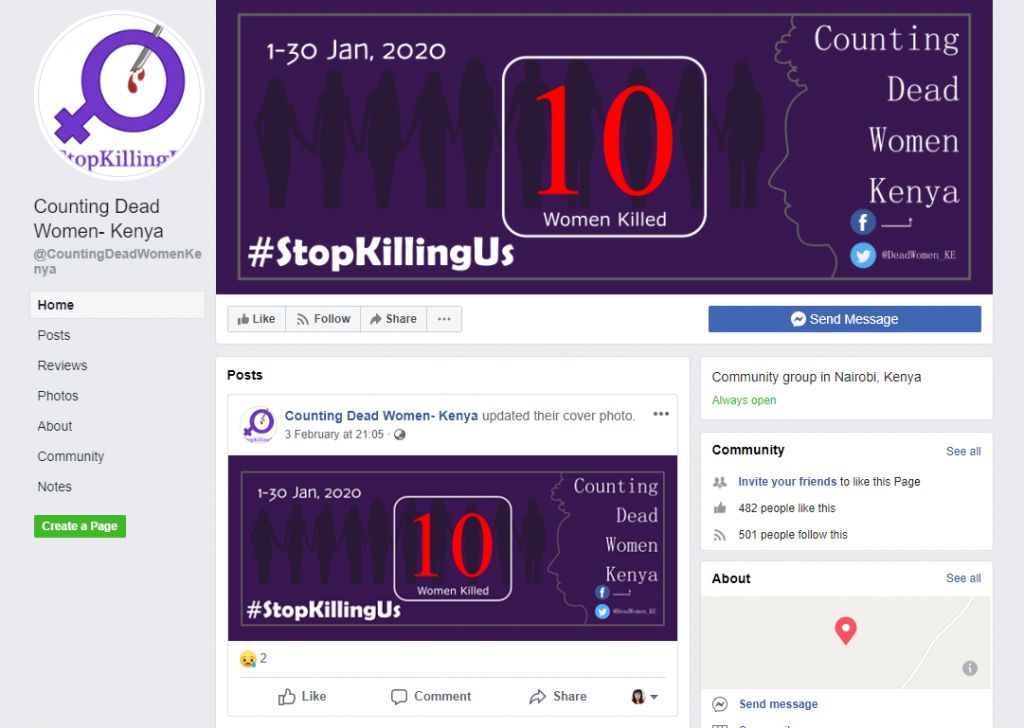The height and width of the screenshot is (728, 1024).
Task: Open the cover photo image in the post
Action: 453,548
